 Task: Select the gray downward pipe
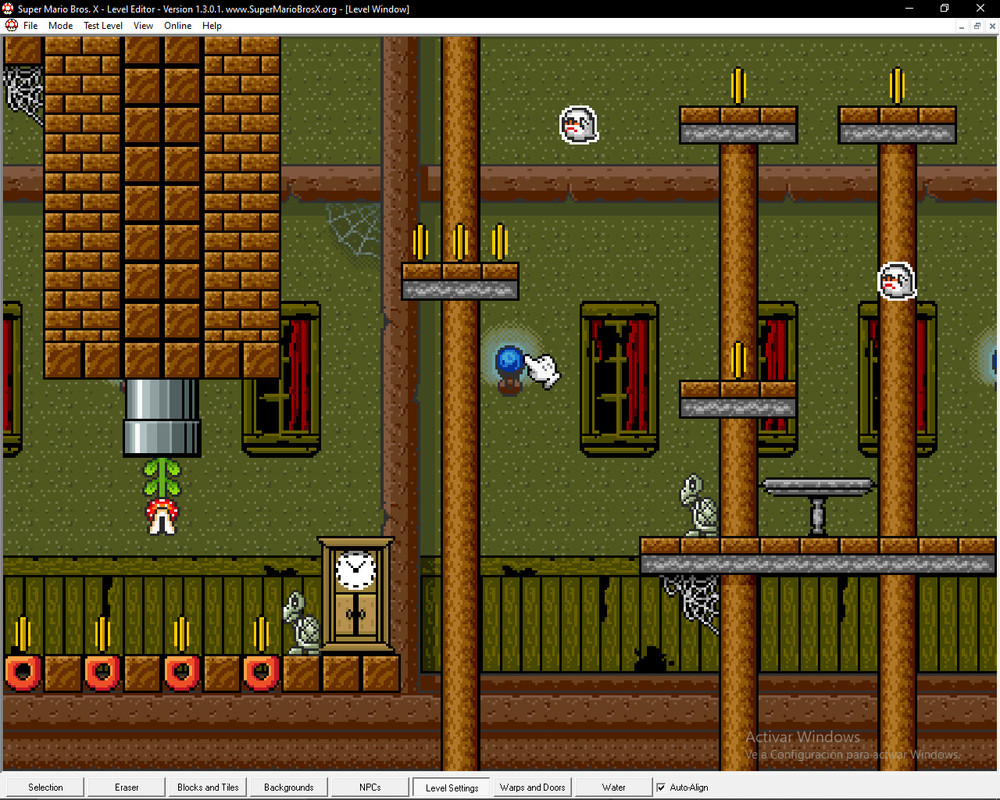coord(162,417)
